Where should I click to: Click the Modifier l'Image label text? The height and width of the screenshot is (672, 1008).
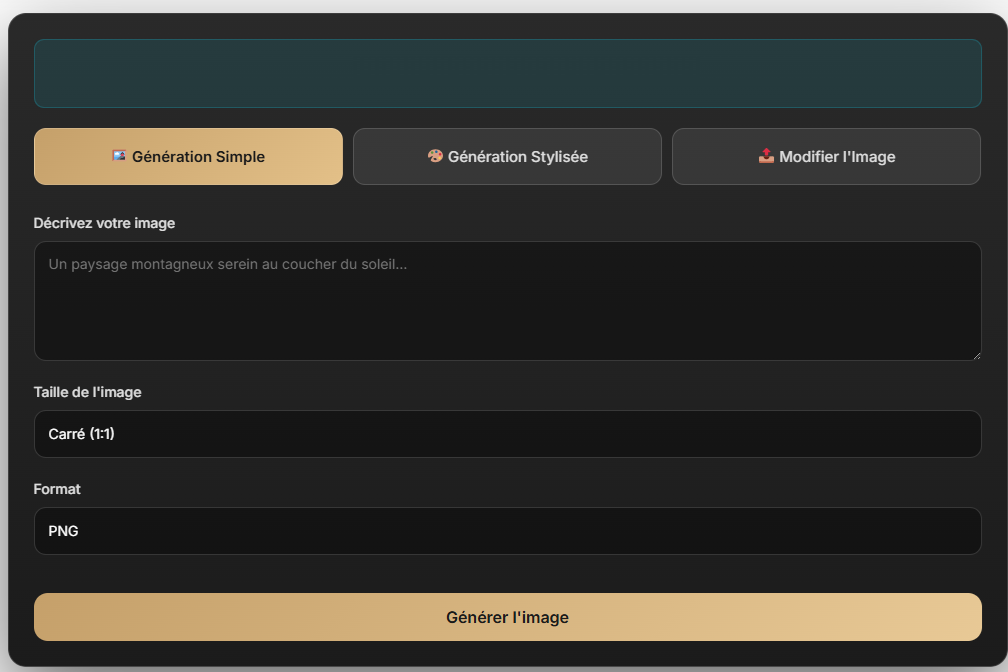[837, 157]
